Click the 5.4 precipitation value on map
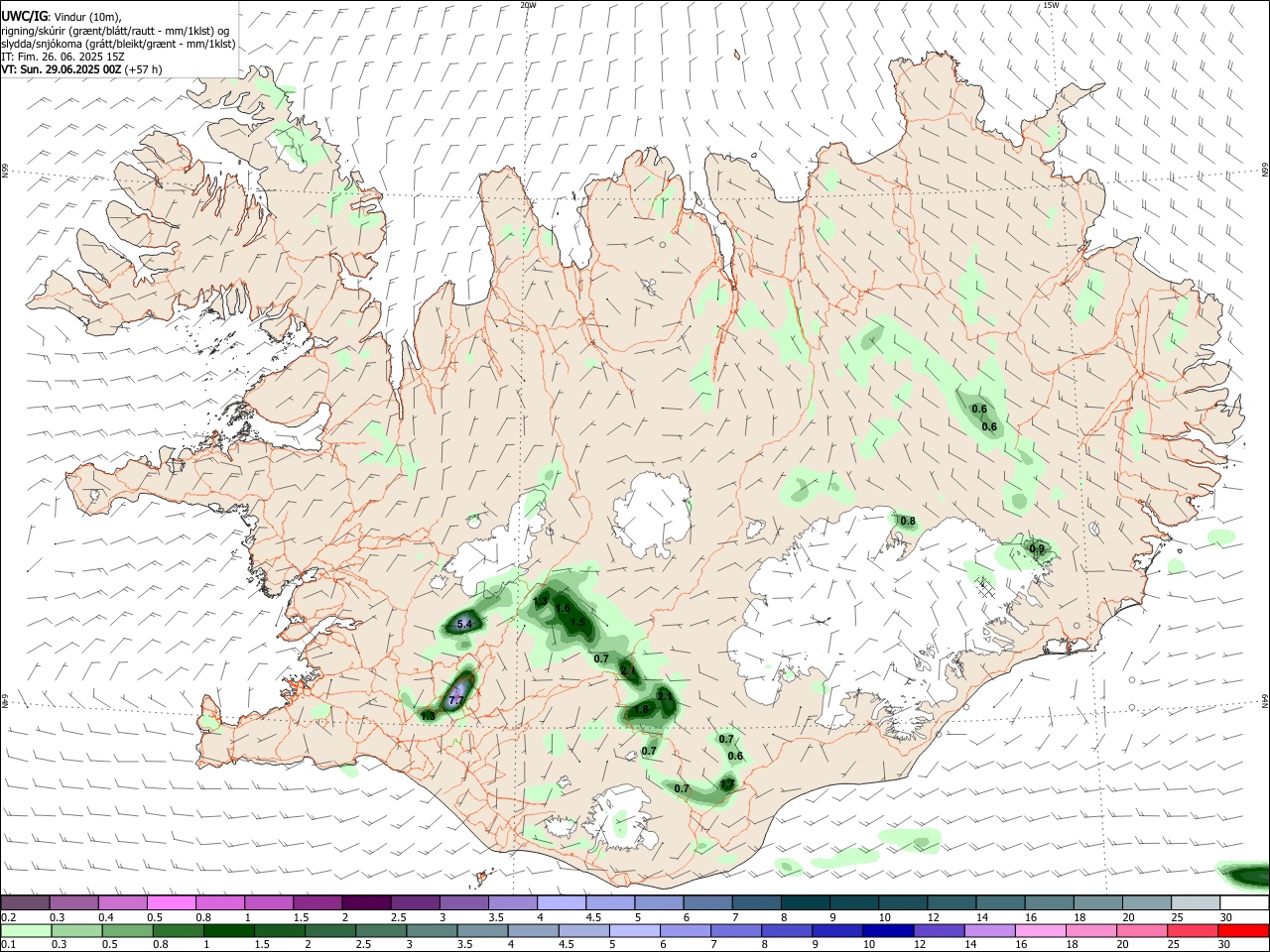The height and width of the screenshot is (952, 1270). pyautogui.click(x=463, y=624)
